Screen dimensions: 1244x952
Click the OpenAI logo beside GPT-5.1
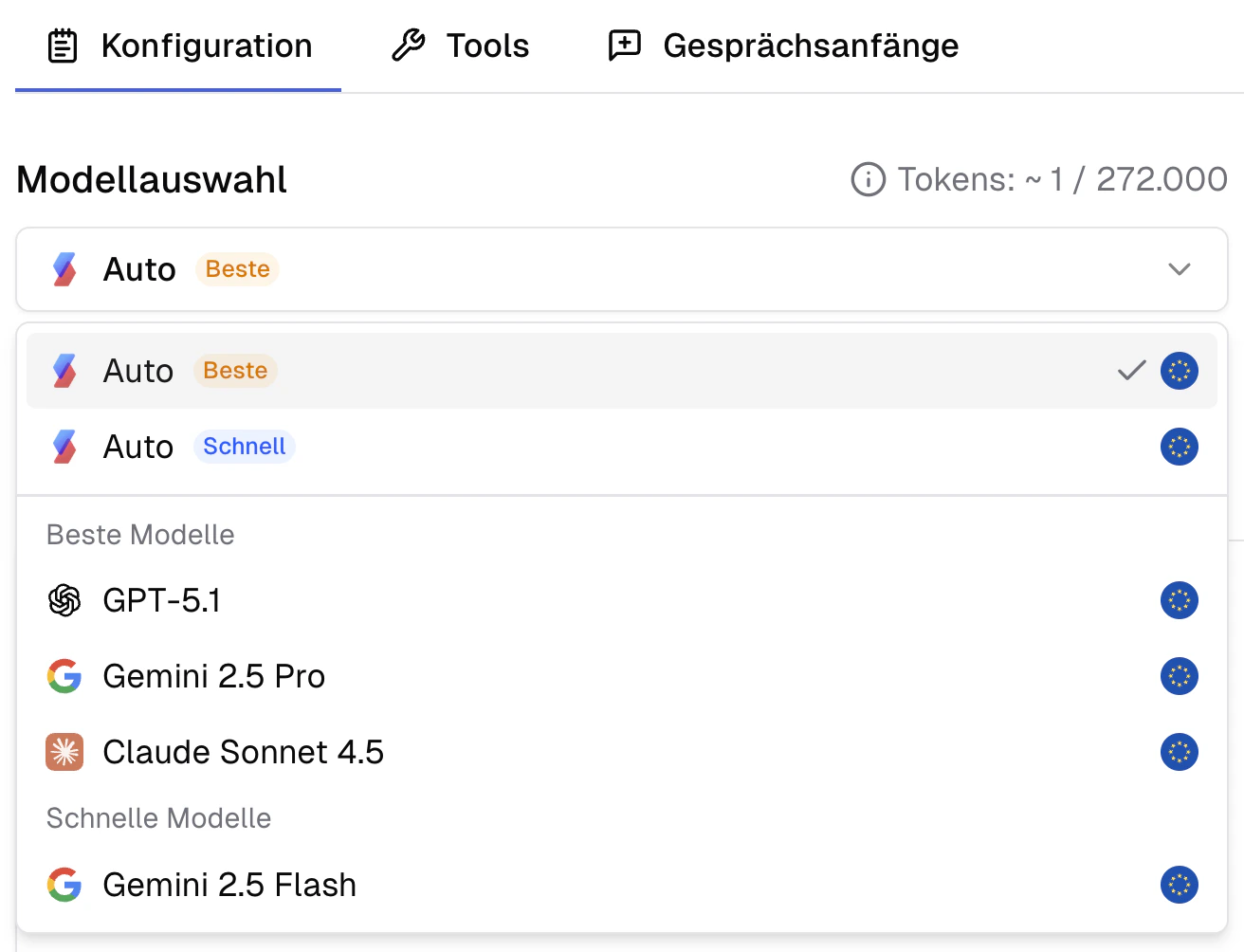tap(64, 600)
